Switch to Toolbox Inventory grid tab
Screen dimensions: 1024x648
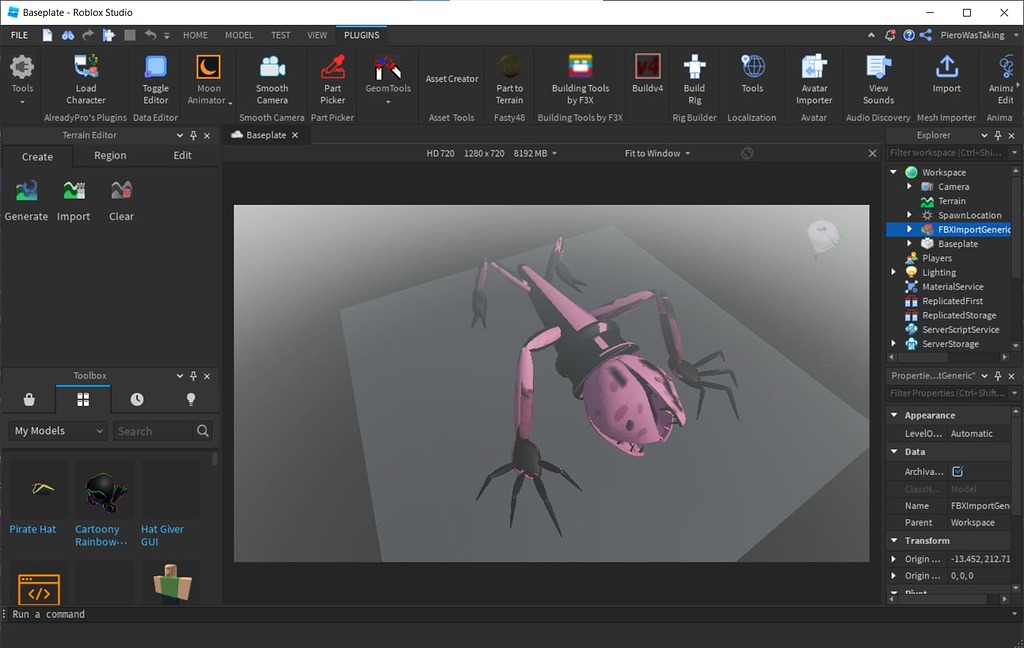click(x=83, y=399)
